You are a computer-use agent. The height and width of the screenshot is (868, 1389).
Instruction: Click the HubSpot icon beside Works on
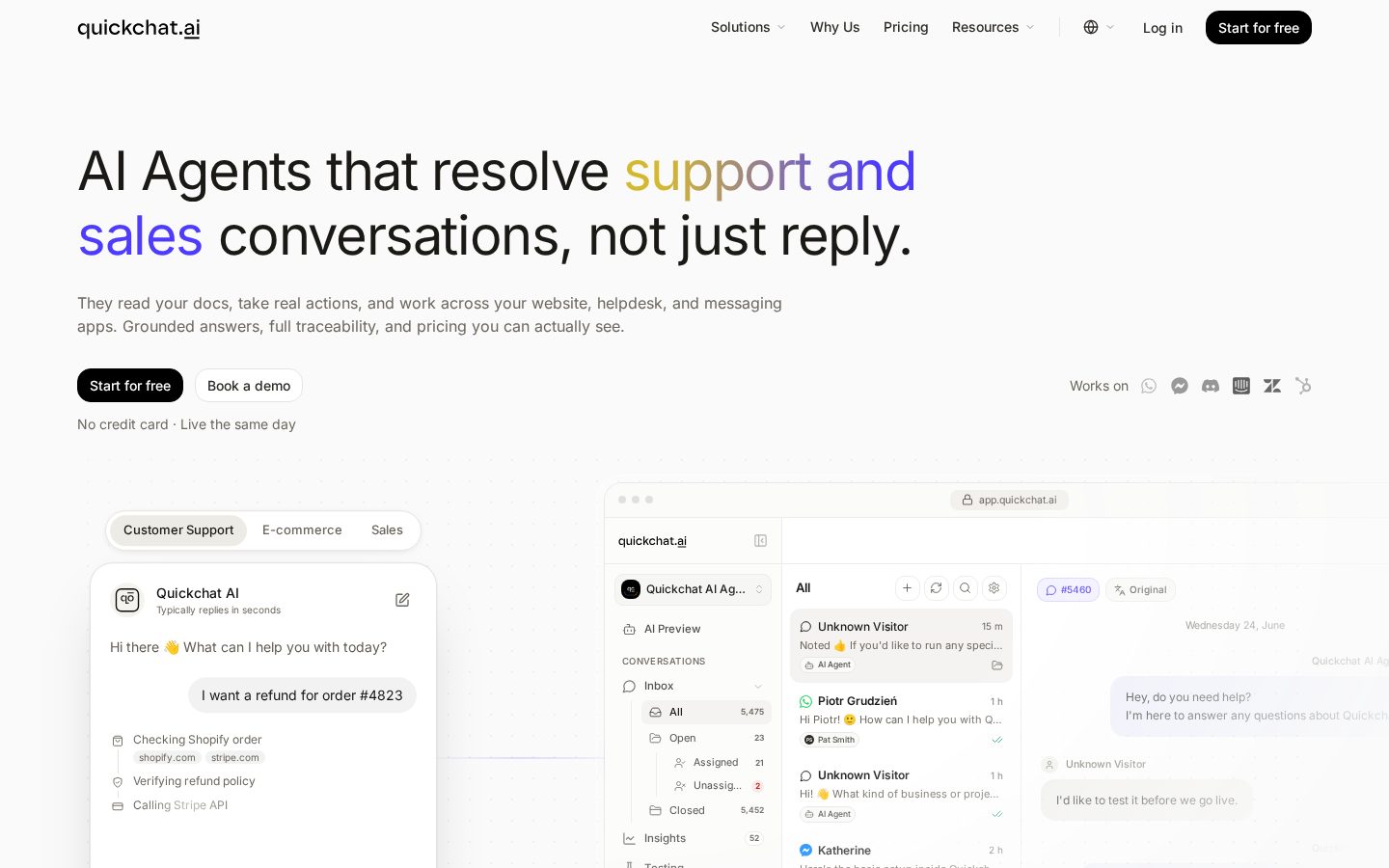[1303, 386]
